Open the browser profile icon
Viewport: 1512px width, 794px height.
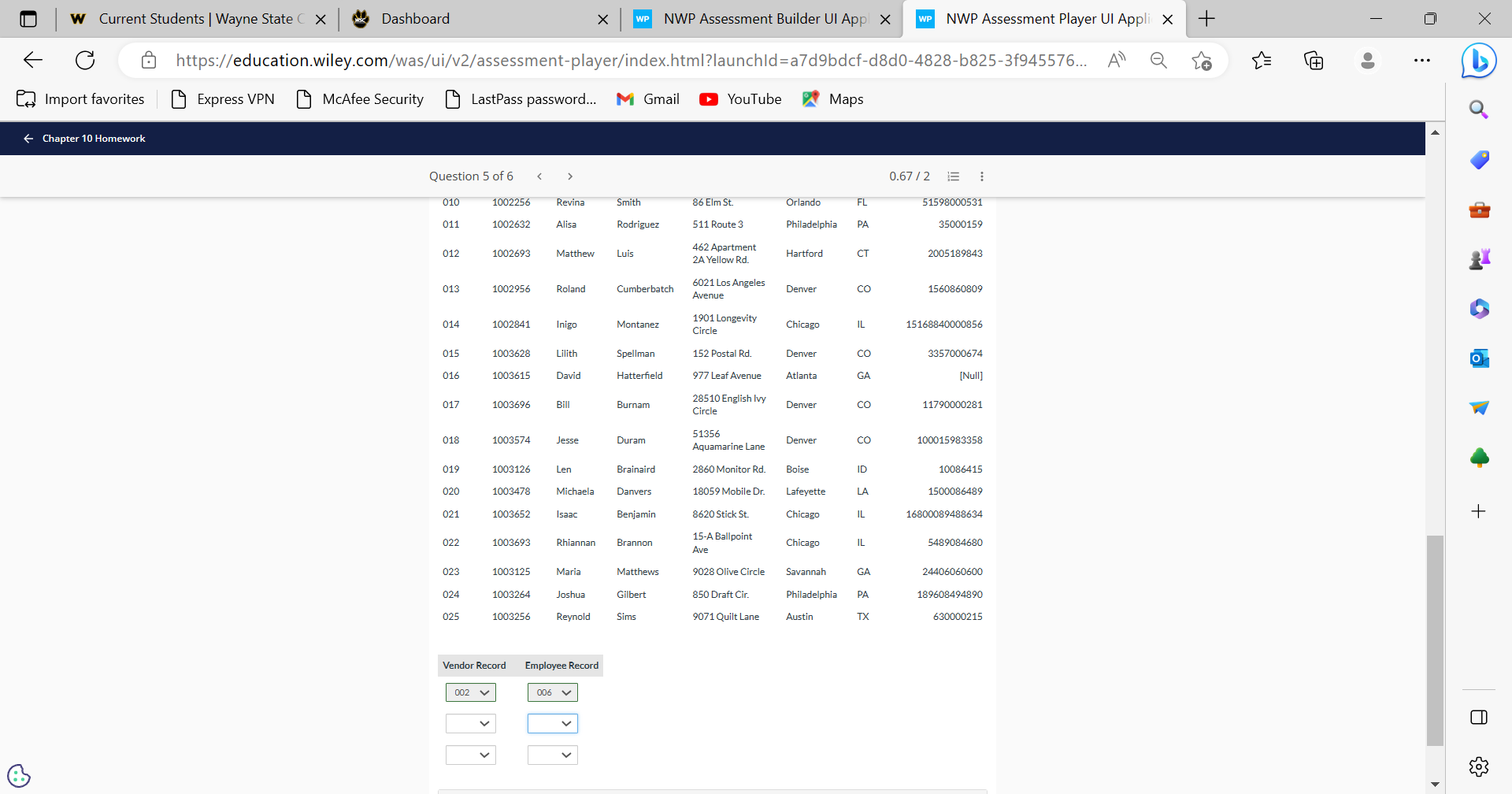[x=1368, y=60]
